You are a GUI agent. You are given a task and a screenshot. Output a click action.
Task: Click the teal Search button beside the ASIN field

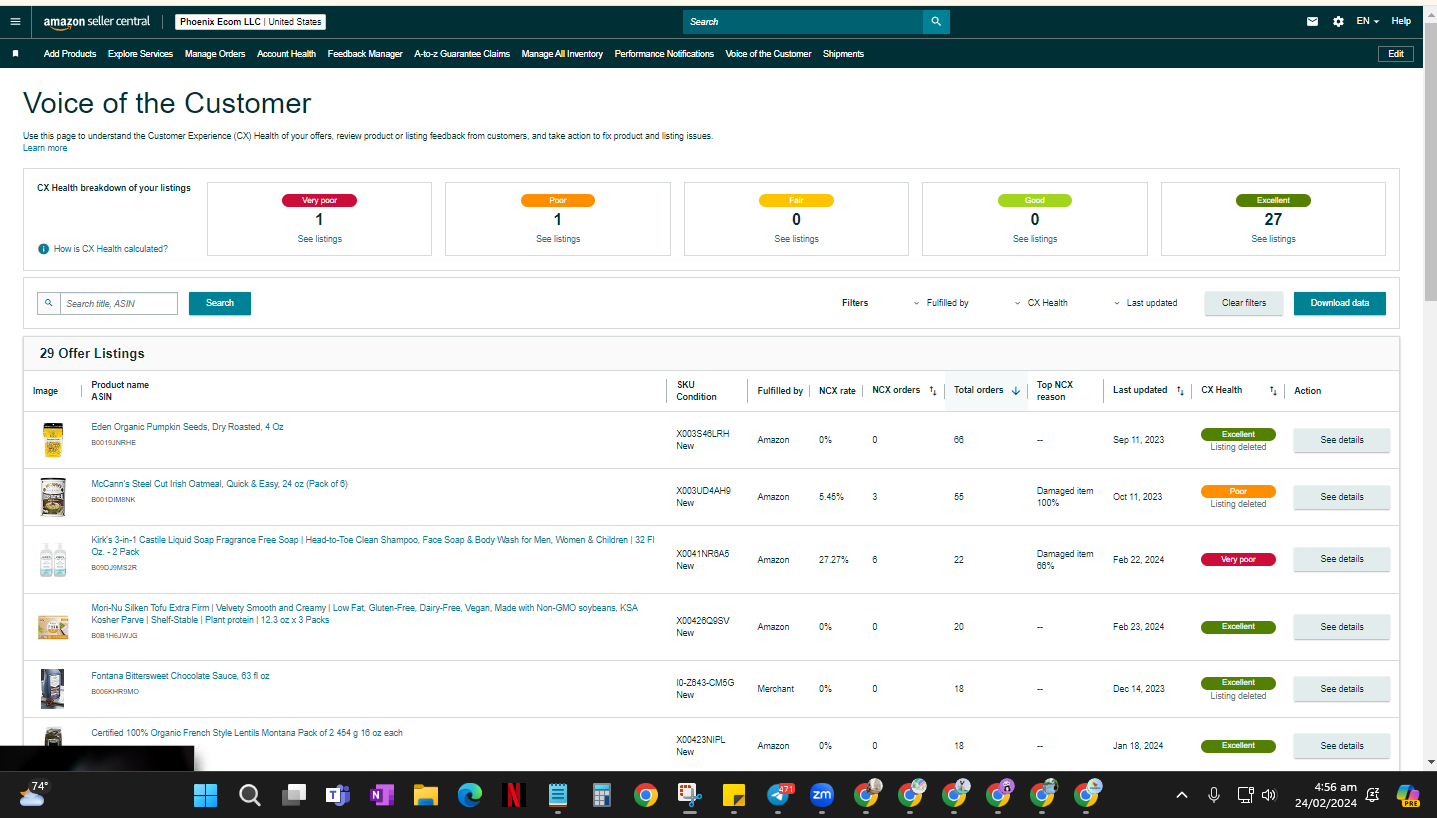220,303
